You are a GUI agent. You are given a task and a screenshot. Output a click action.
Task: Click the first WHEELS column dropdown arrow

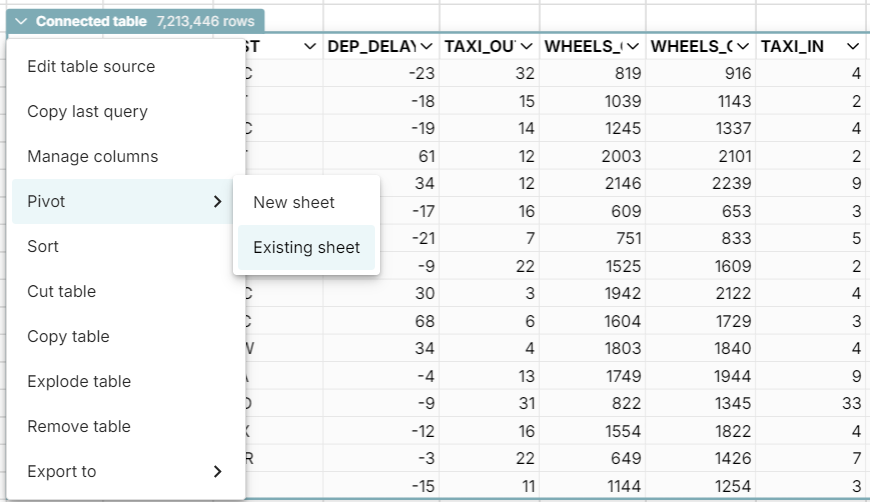pyautogui.click(x=632, y=47)
